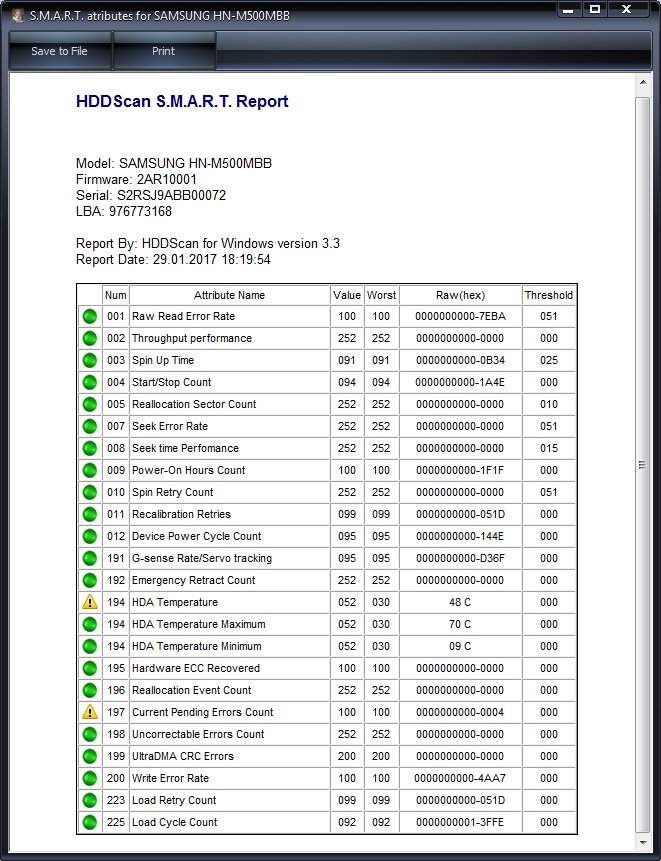Click the Model: SAMSUNG HN-M500MBB line
661x861 pixels.
tap(173, 164)
